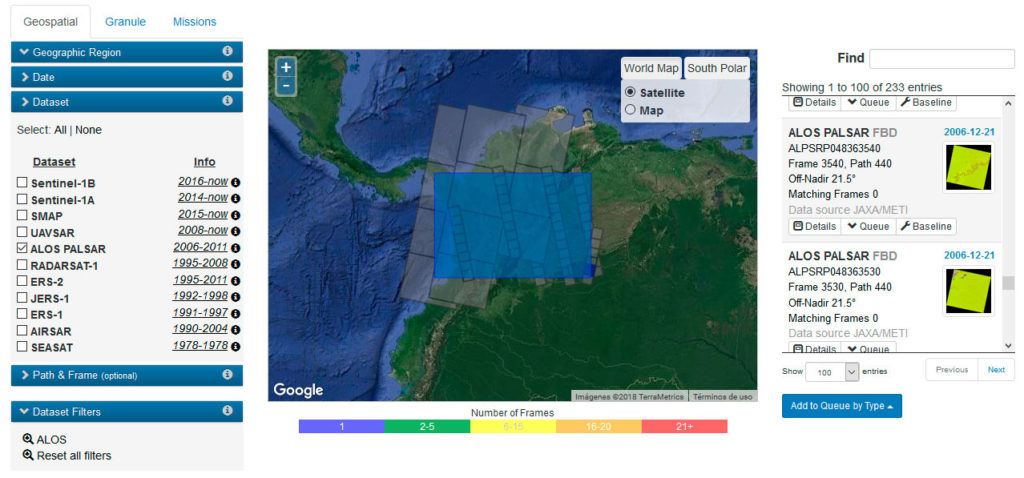The width and height of the screenshot is (1024, 478).
Task: Show info for Sentinel-1B dataset
Action: (236, 182)
